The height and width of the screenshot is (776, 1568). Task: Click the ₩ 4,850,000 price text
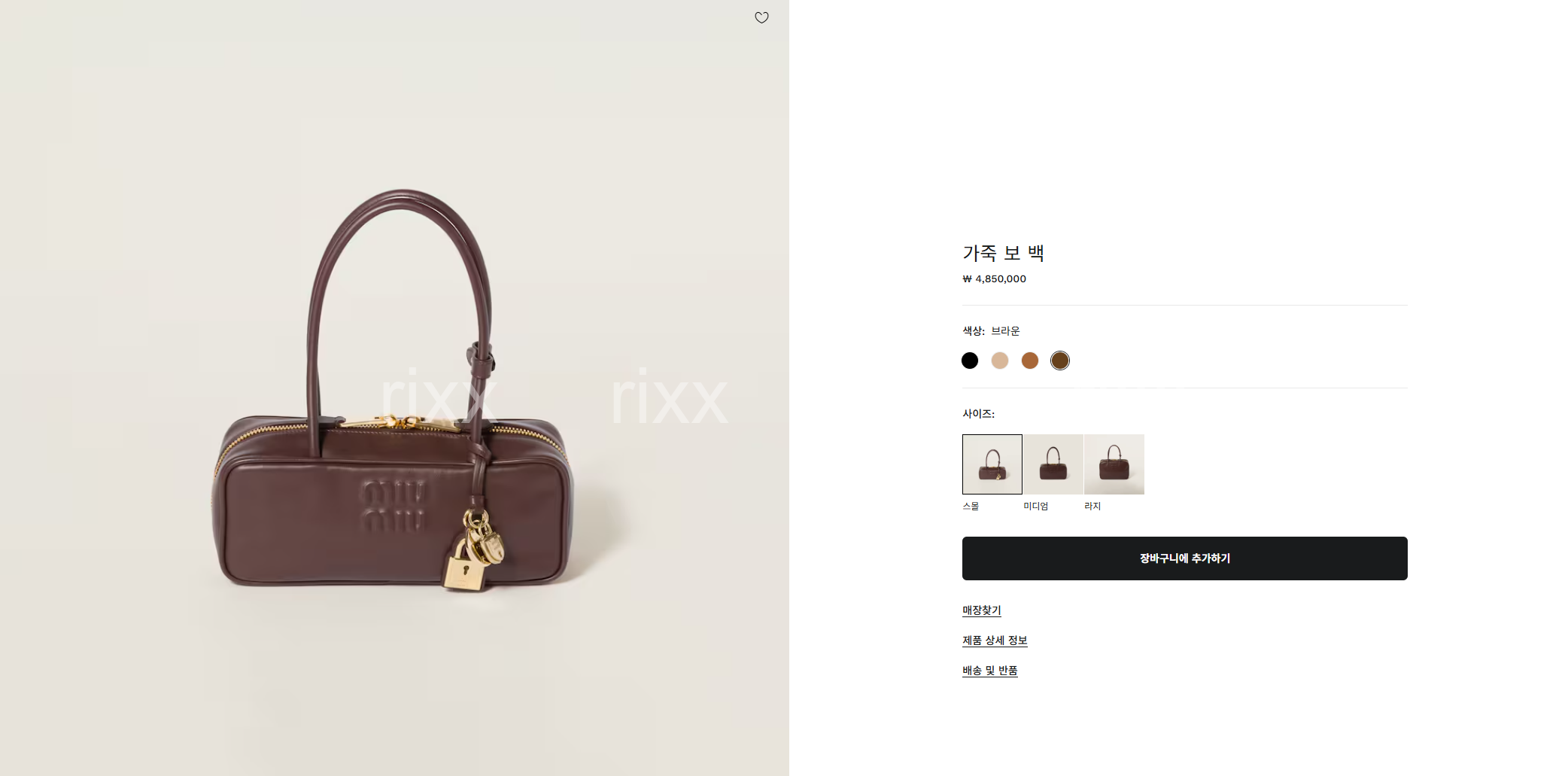[994, 278]
